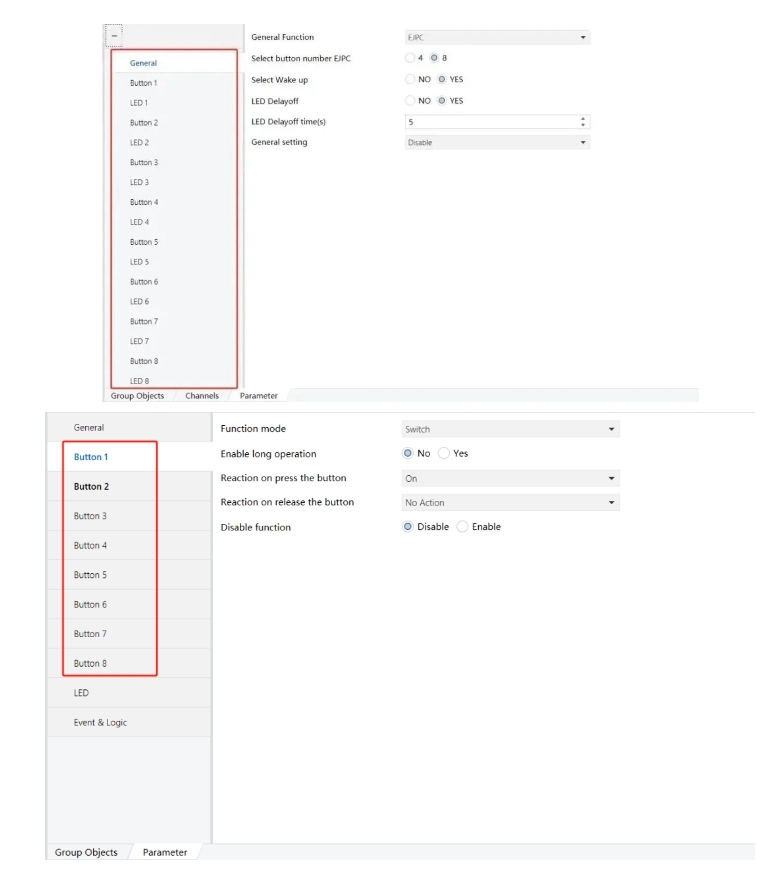
Task: Collapse the tree using the minus icon
Action: click(x=114, y=36)
